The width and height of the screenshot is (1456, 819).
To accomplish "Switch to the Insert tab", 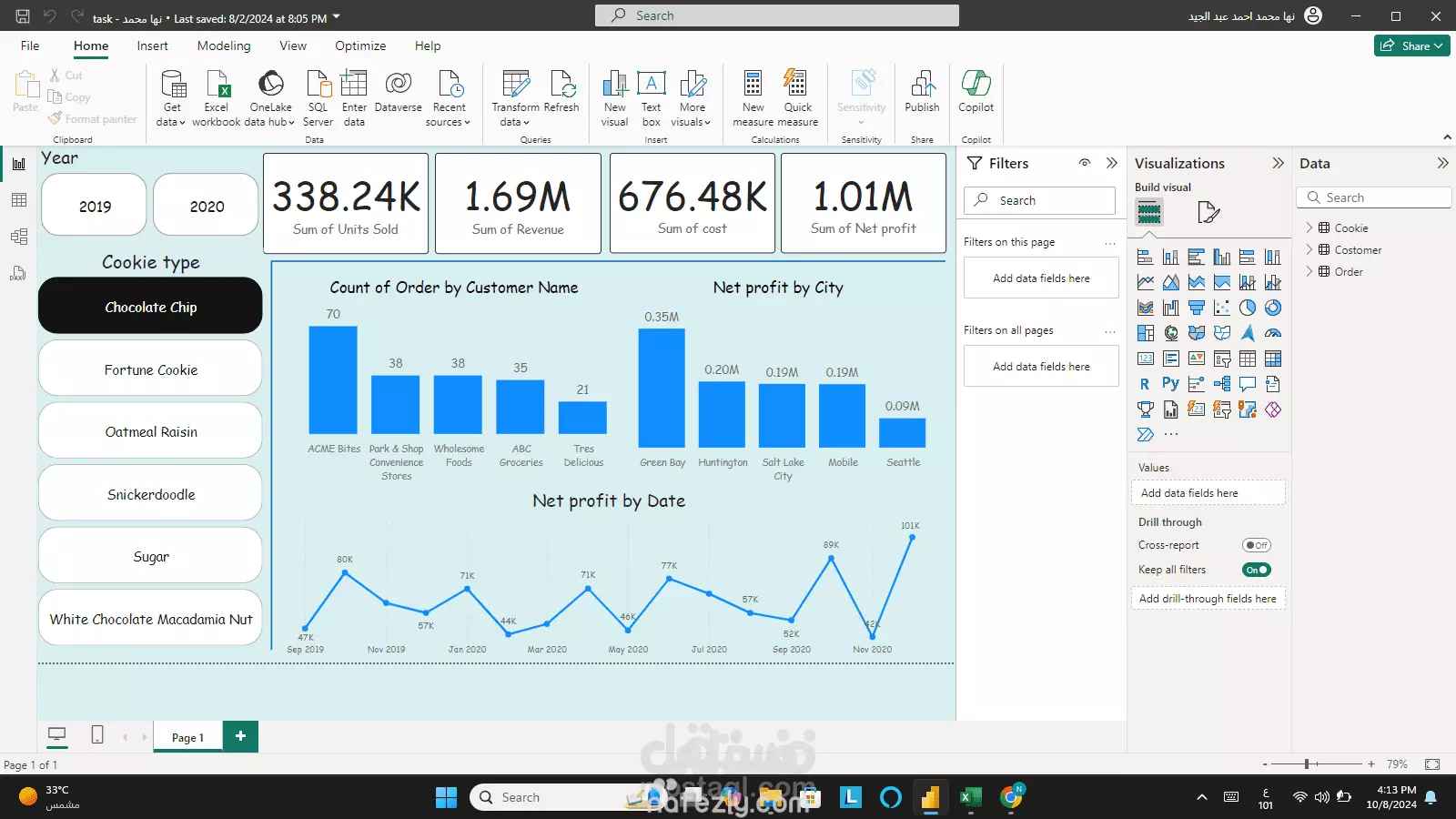I will (152, 45).
